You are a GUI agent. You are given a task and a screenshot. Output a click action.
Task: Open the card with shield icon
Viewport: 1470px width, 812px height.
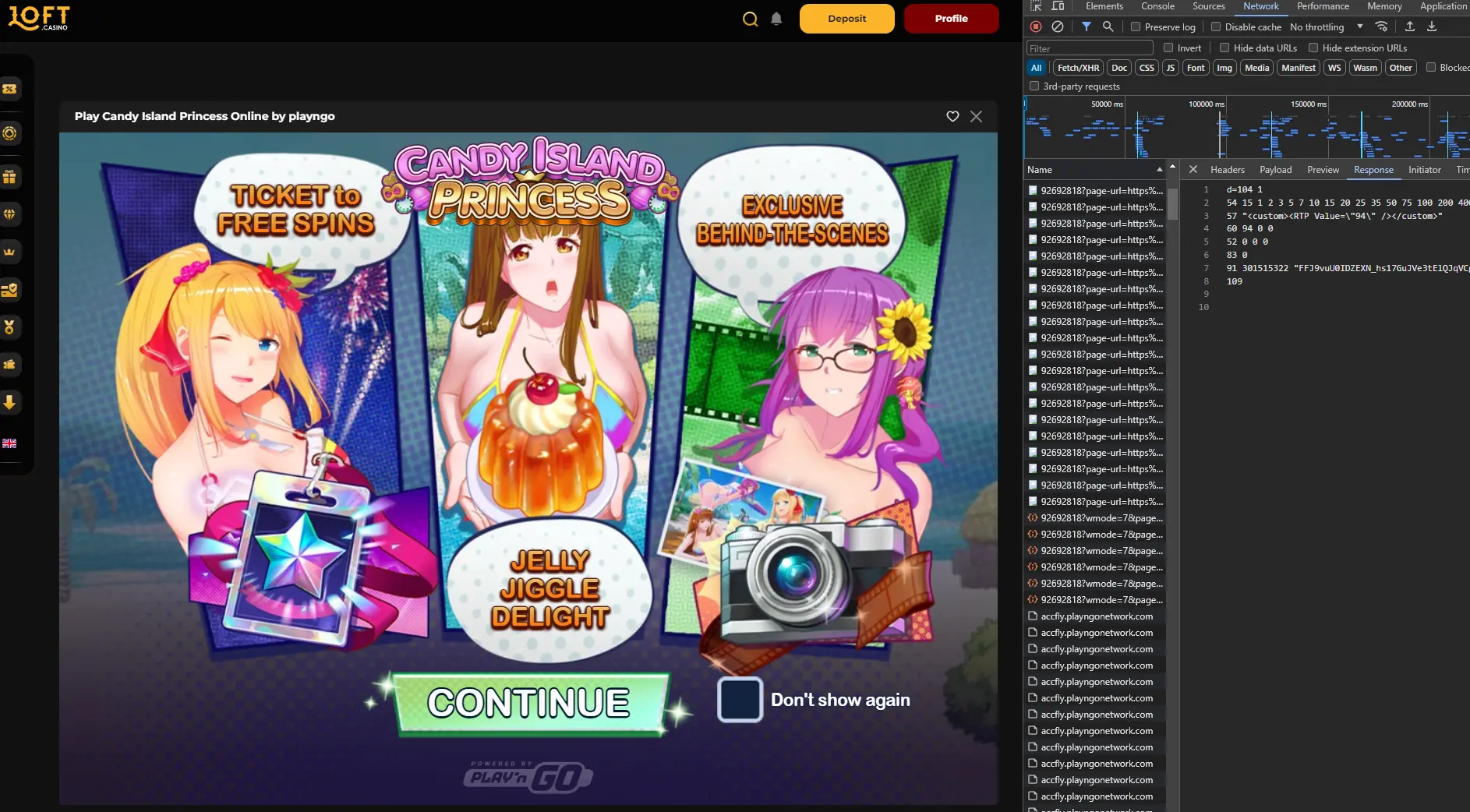(9, 290)
